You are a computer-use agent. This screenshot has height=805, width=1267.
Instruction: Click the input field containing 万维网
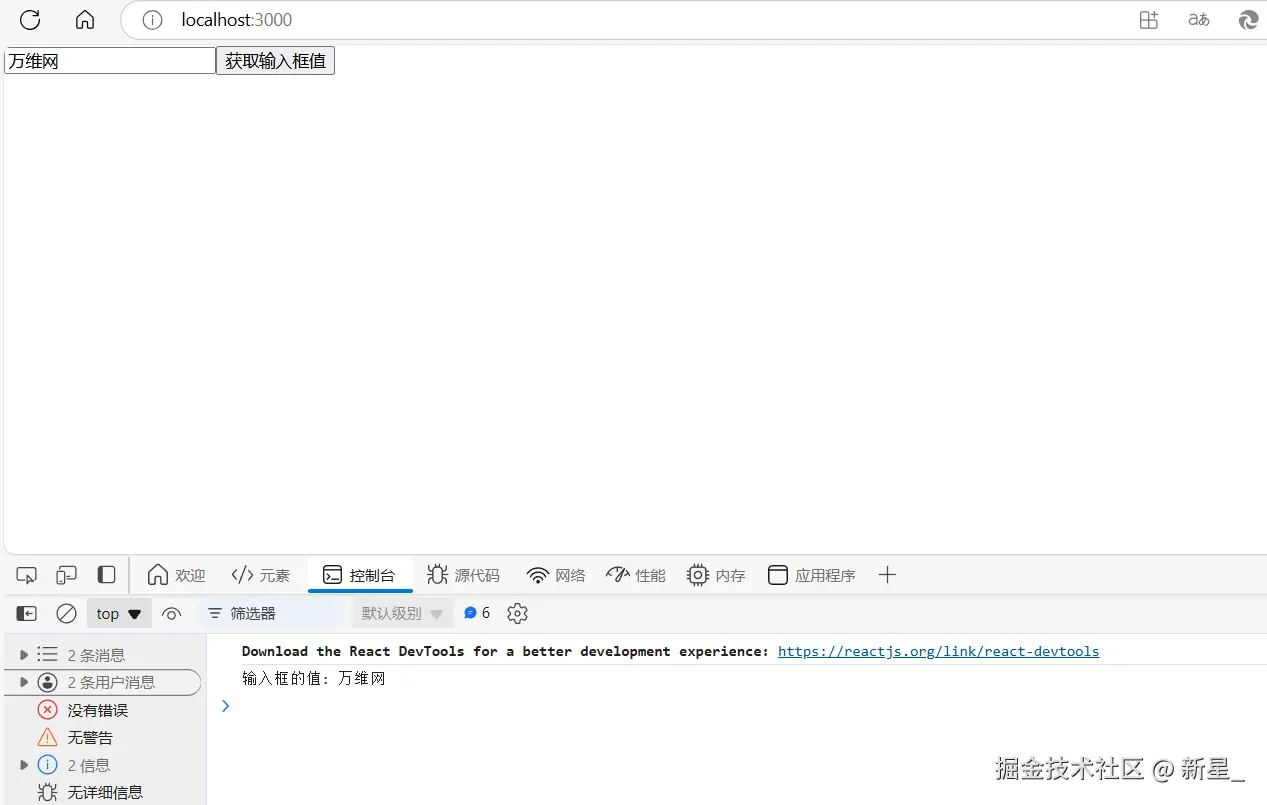[x=110, y=61]
